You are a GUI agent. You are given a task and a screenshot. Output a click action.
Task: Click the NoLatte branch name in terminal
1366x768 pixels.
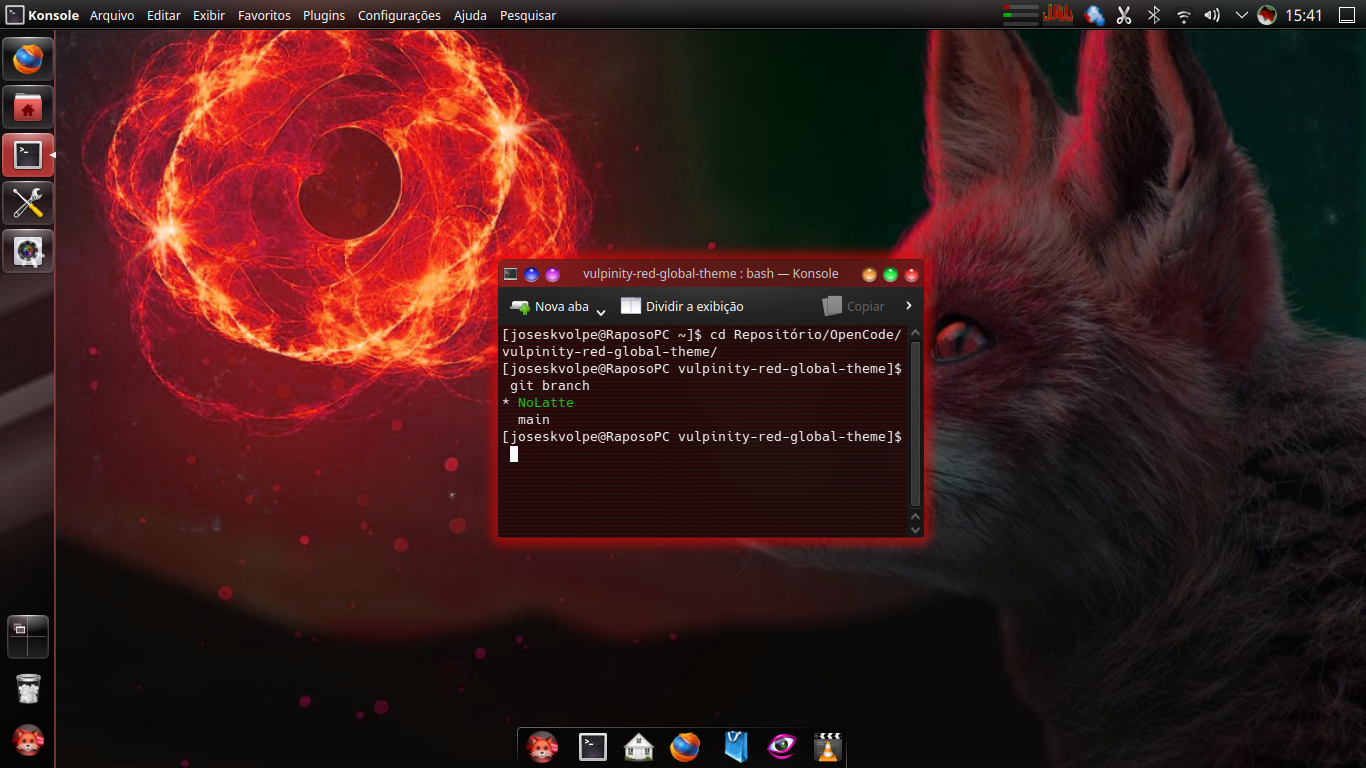pos(546,403)
